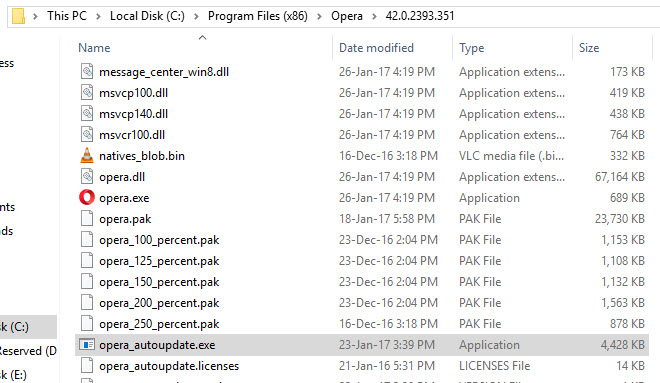Click the msvcr100.dll file icon

point(87,135)
